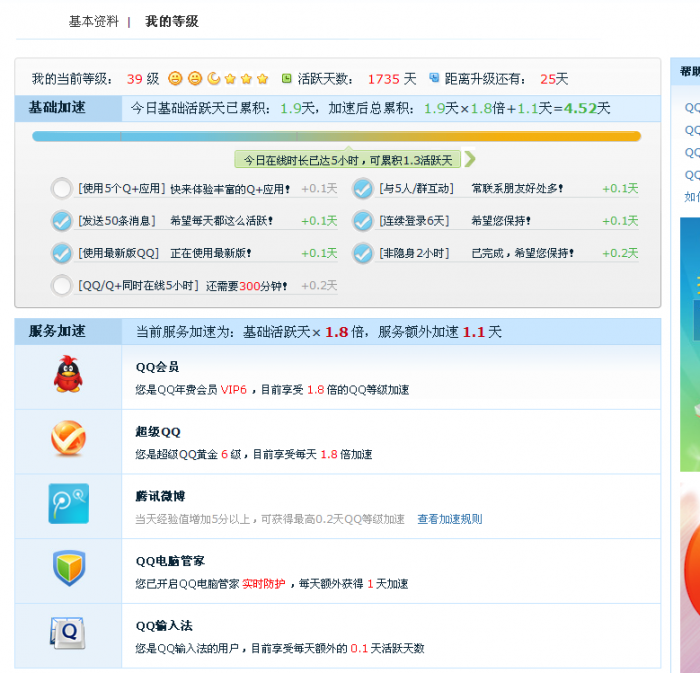Image resolution: width=700 pixels, height=673 pixels.
Task: Click the second star level icon
Action: tap(246, 79)
